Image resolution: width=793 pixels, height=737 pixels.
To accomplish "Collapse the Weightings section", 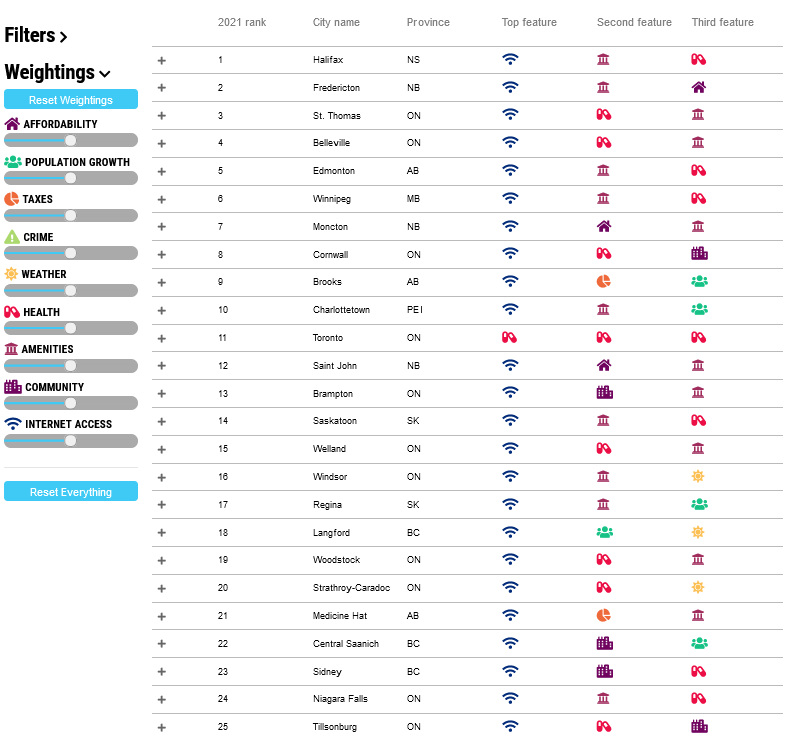I will pos(57,72).
